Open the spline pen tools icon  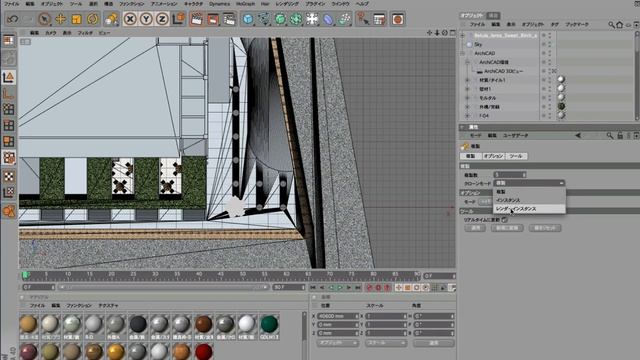point(264,19)
